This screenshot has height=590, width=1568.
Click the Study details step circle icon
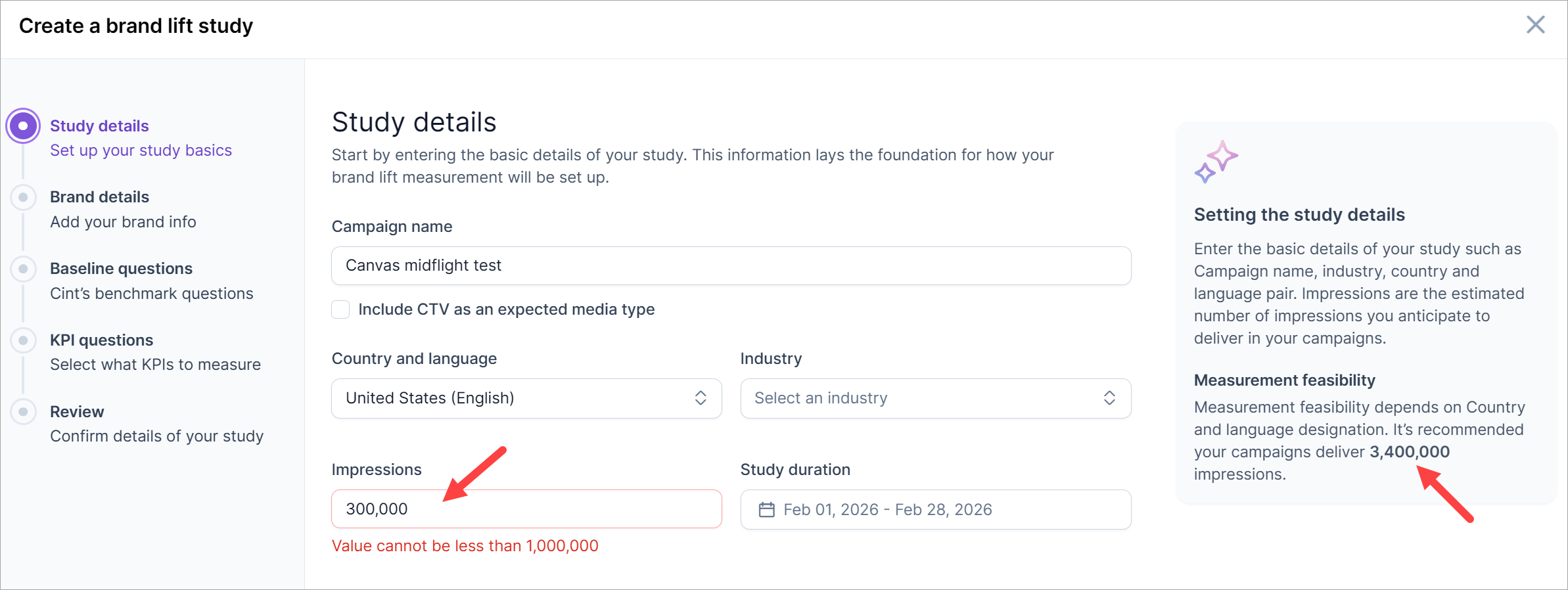tap(23, 125)
